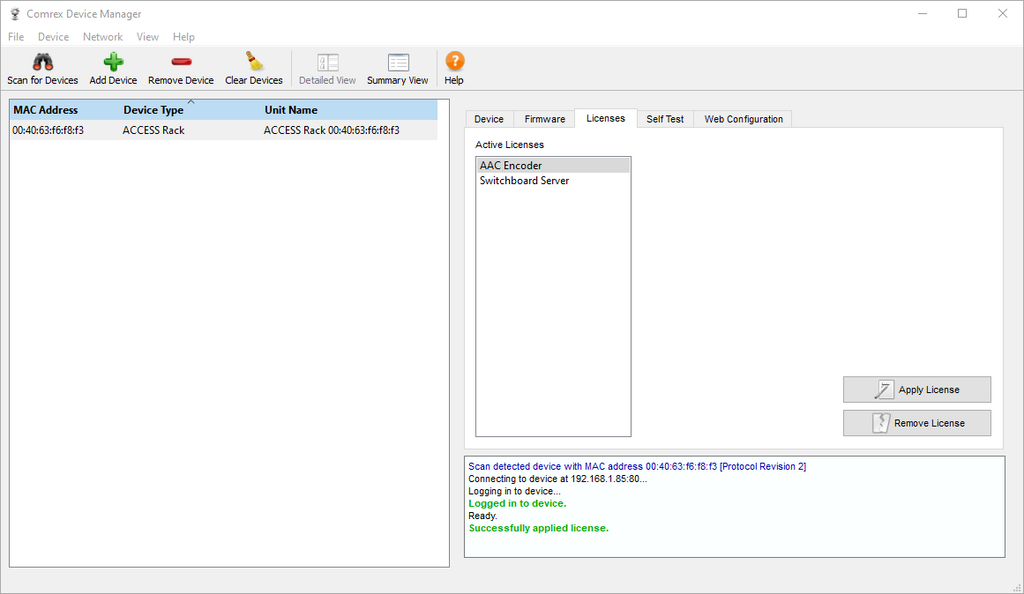The image size is (1024, 594).
Task: Click the Remove License button
Action: coord(917,423)
